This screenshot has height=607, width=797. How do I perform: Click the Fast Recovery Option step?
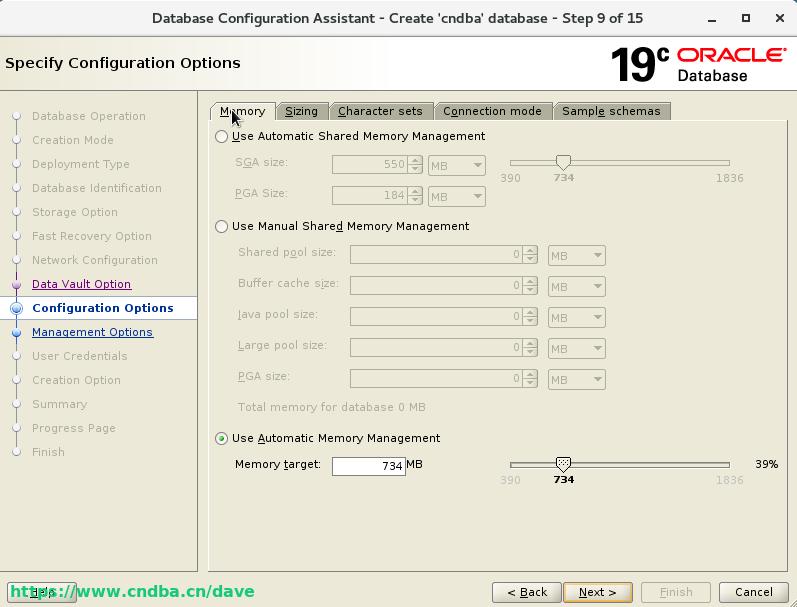point(91,236)
